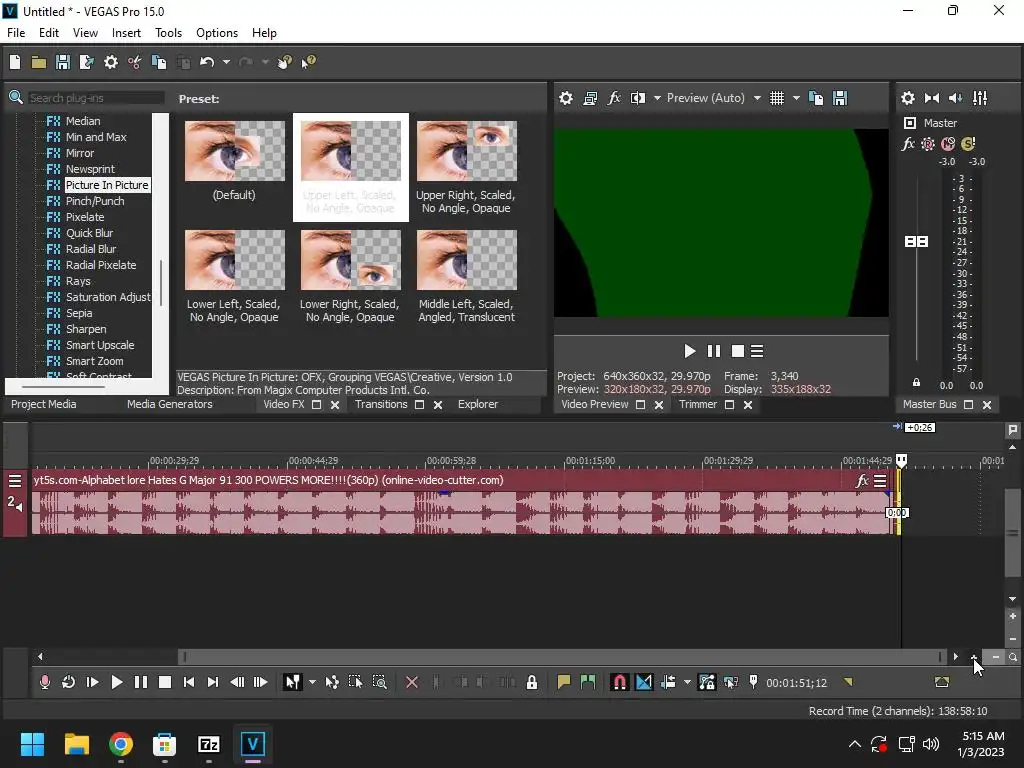Stop playback in the preview window
The image size is (1024, 768).
coord(737,351)
